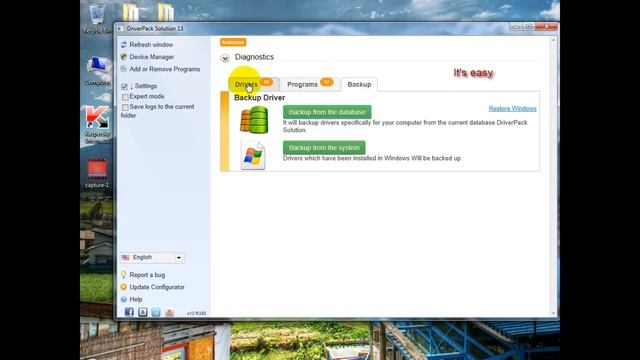Image resolution: width=640 pixels, height=360 pixels.
Task: Click the Refresh window icon
Action: [x=124, y=44]
